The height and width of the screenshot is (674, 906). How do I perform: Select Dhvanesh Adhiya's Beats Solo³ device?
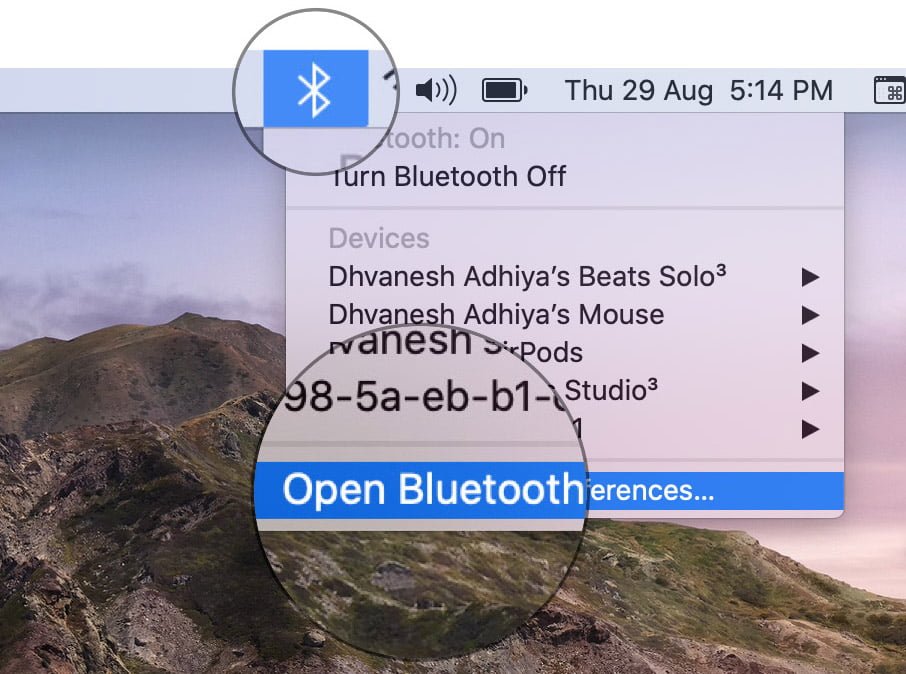527,277
